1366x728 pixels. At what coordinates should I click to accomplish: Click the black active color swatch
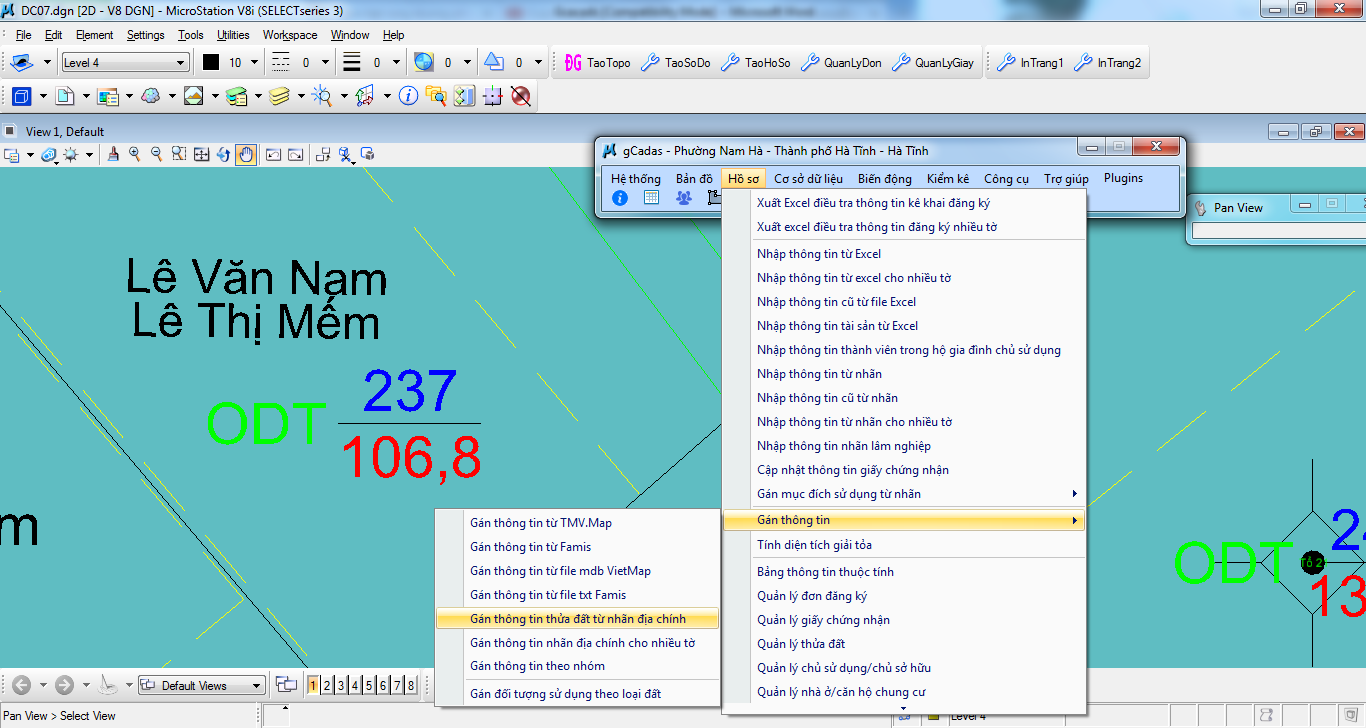point(211,63)
